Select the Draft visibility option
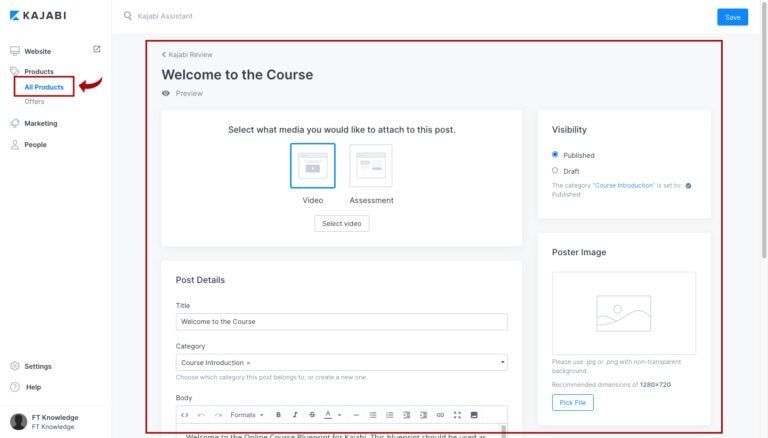This screenshot has width=768, height=438. pyautogui.click(x=555, y=170)
